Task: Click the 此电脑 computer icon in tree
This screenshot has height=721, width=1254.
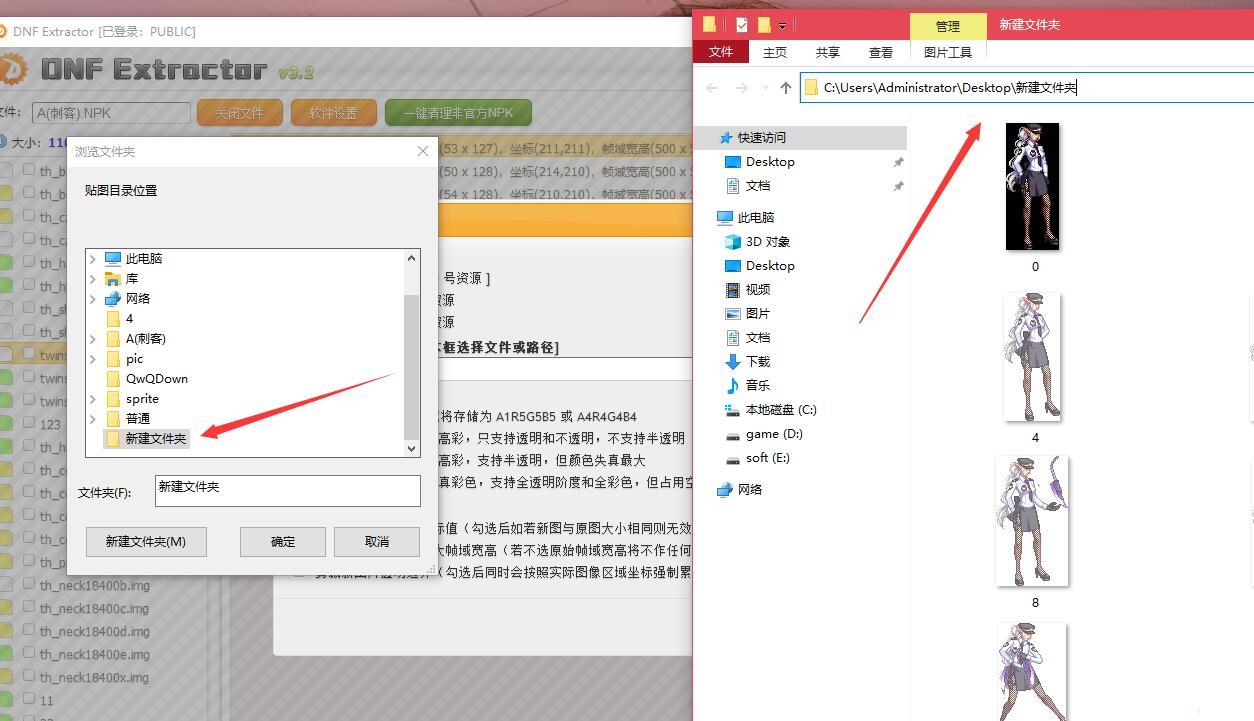Action: coord(112,259)
